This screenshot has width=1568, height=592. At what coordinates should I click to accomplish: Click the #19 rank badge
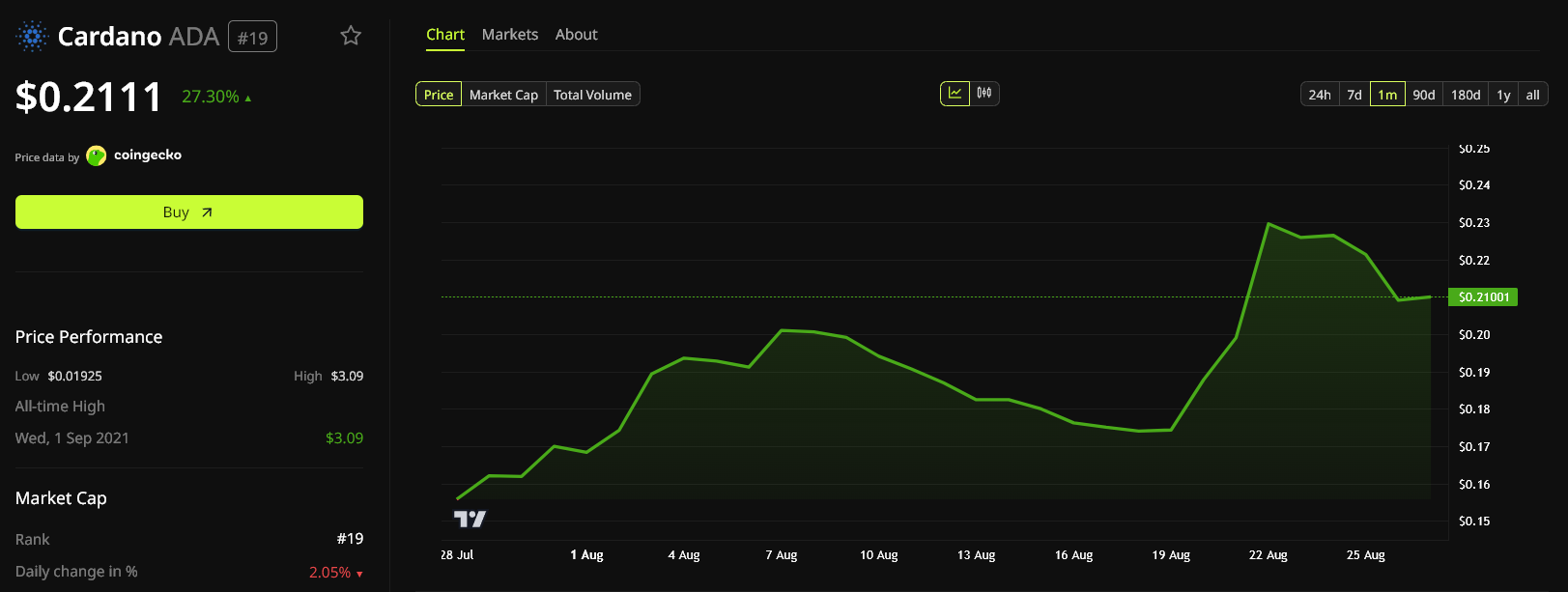253,38
